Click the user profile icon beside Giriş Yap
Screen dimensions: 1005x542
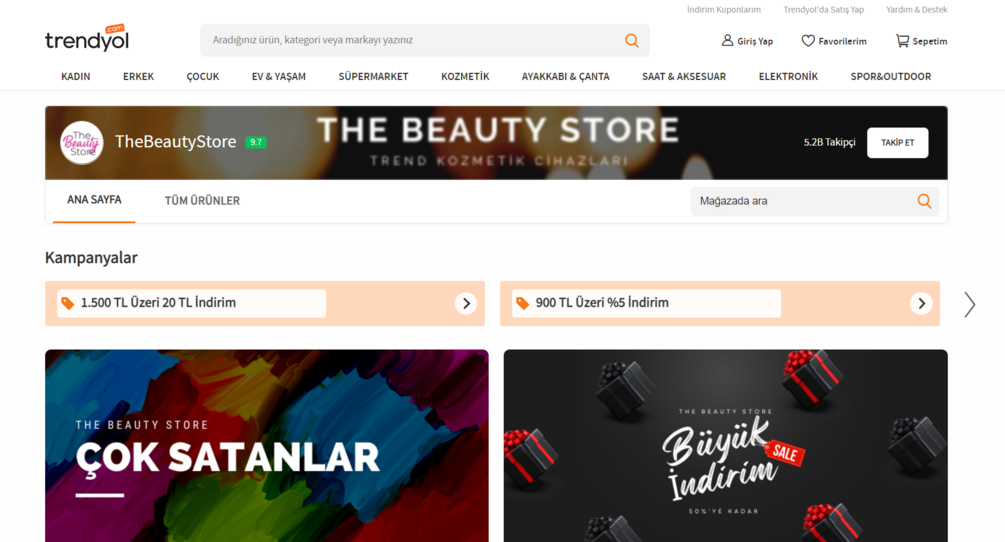point(727,40)
